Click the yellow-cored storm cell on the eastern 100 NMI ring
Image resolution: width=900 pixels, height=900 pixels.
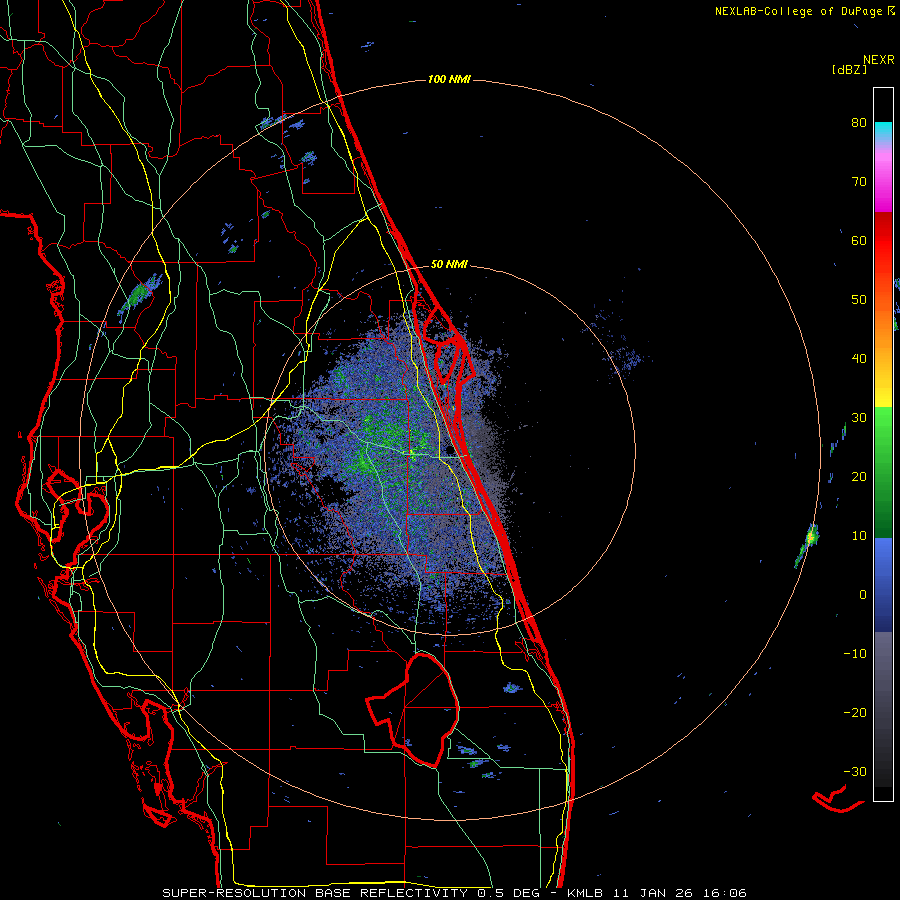pos(810,538)
